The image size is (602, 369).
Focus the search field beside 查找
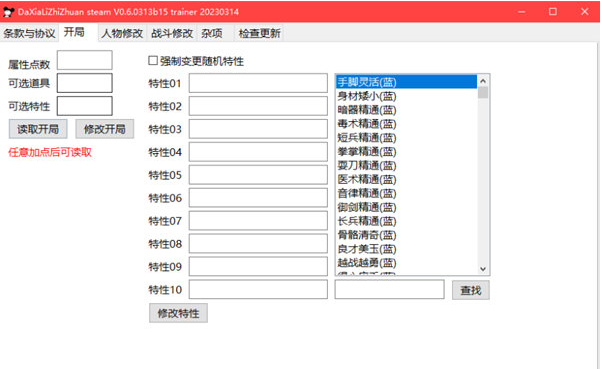point(389,290)
